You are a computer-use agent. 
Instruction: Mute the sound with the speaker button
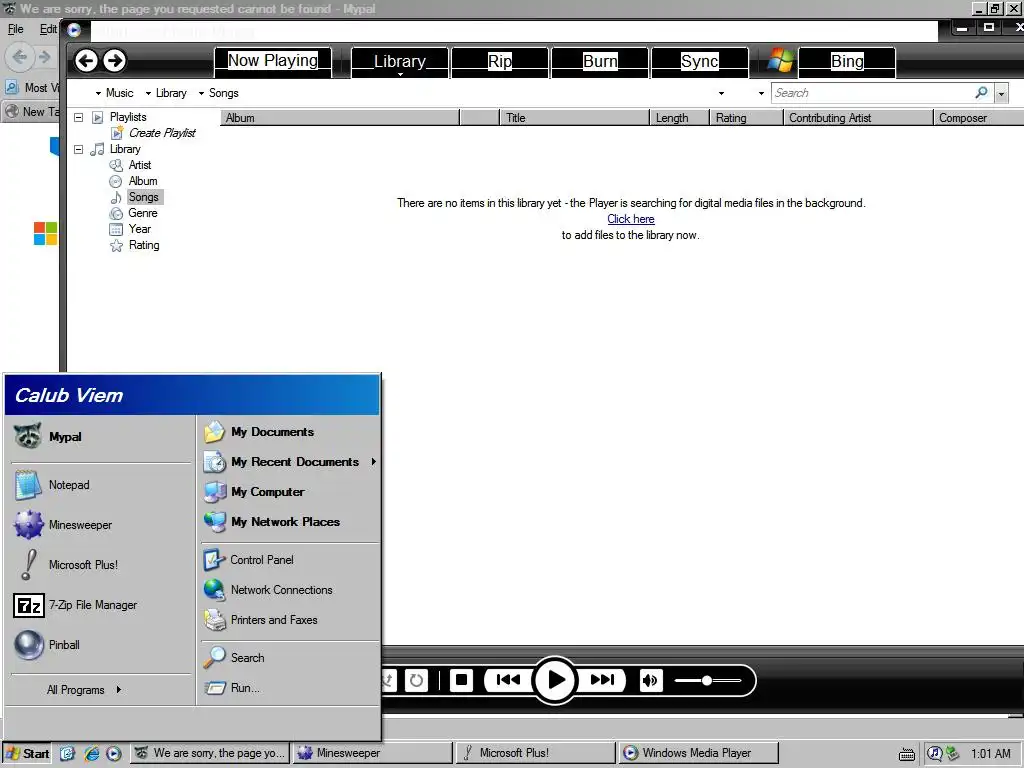[650, 680]
